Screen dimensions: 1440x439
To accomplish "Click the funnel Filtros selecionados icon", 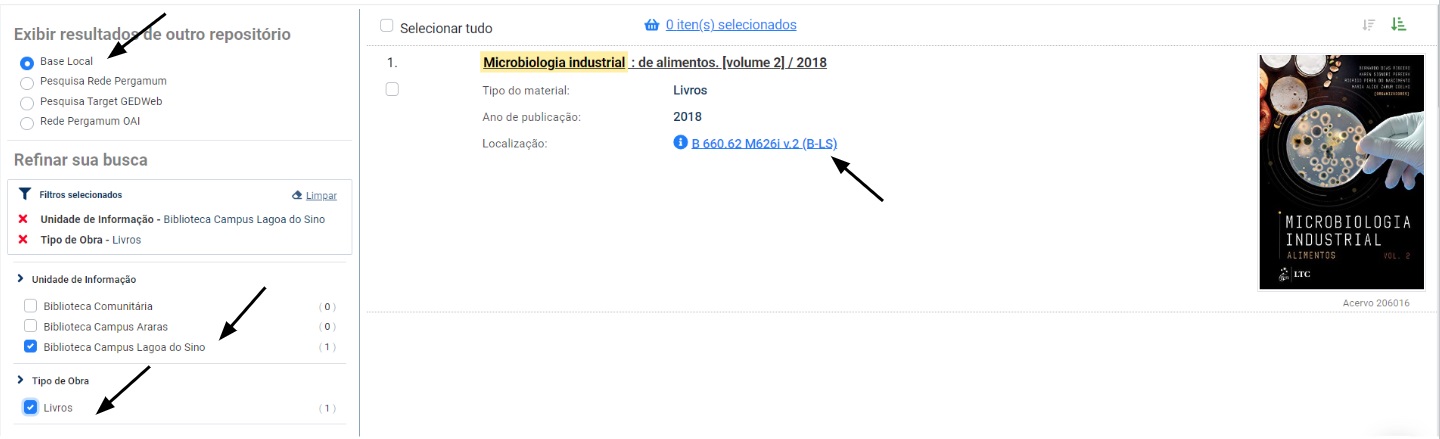I will 25,194.
